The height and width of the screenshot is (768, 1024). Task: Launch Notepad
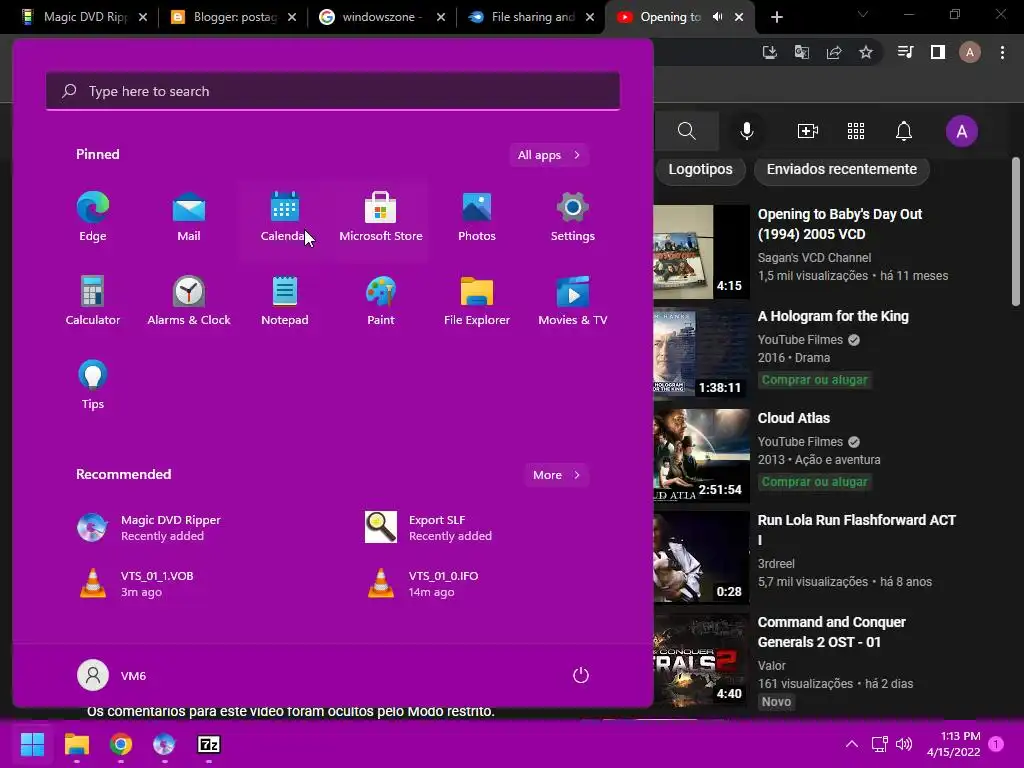tap(285, 301)
